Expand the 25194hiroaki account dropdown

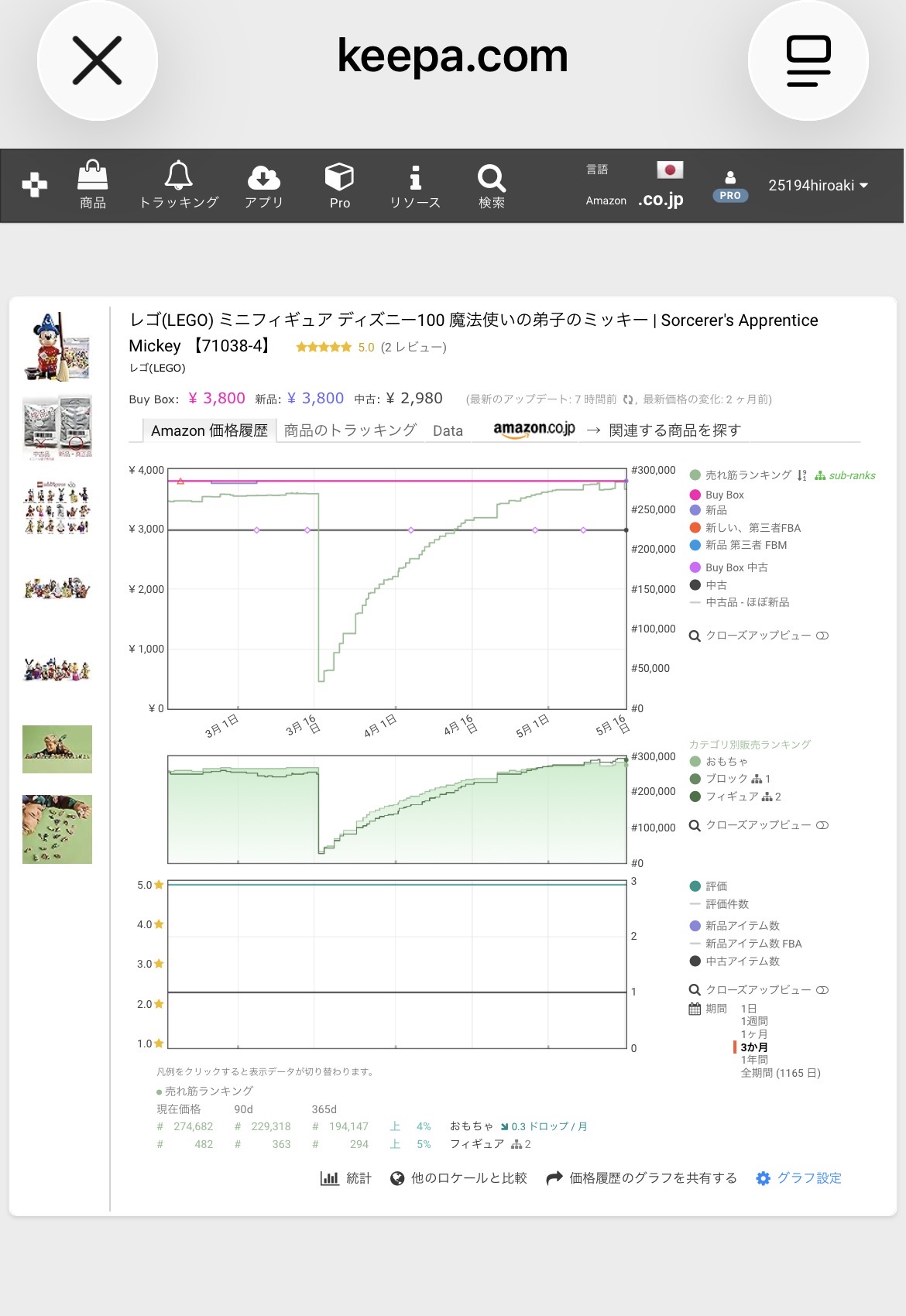[x=818, y=186]
